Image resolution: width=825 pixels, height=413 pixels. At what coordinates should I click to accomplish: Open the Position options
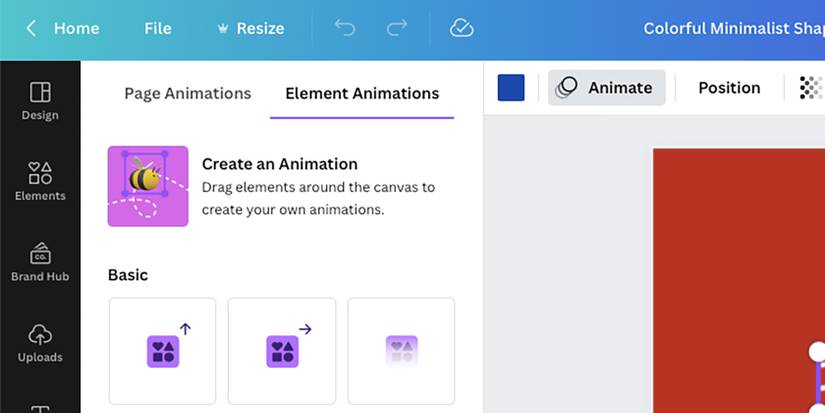729,88
